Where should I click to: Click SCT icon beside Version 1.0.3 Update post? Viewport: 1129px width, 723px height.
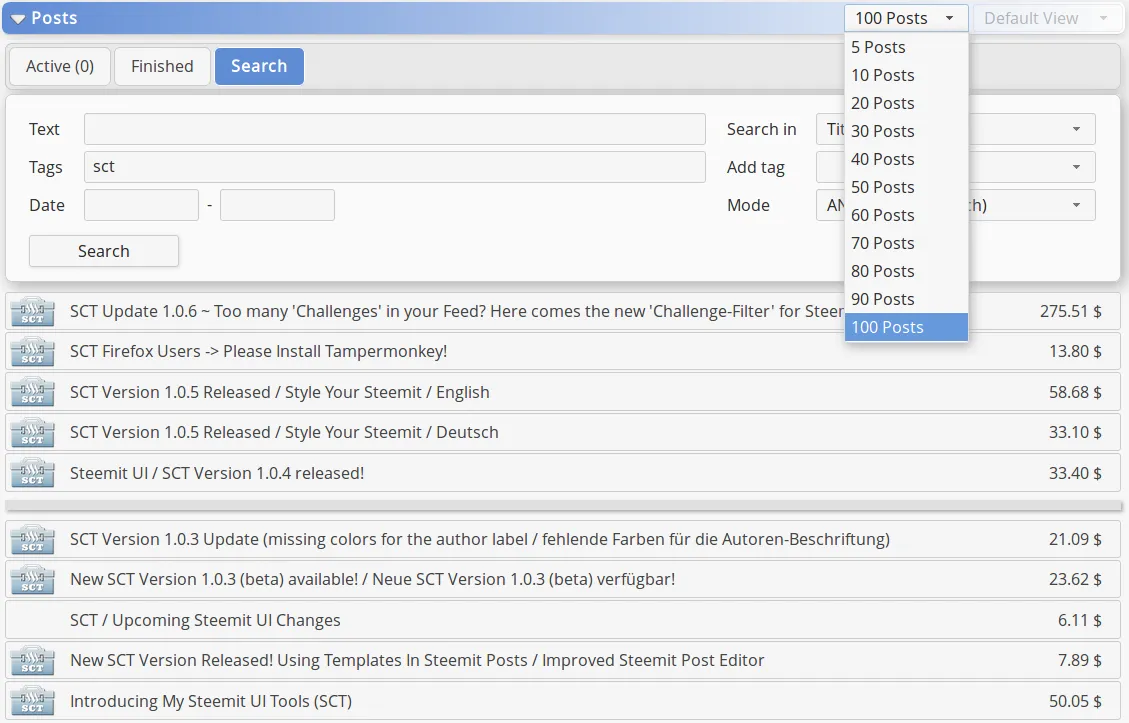tap(32, 539)
